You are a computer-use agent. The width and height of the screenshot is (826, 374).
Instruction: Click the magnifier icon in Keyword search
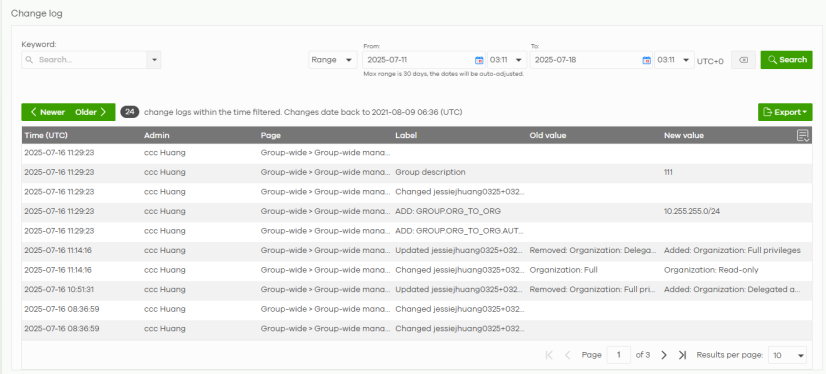pyautogui.click(x=29, y=60)
